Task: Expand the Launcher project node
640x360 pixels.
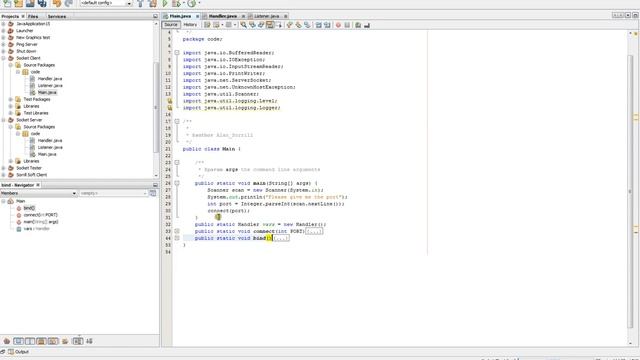Action: (4, 31)
